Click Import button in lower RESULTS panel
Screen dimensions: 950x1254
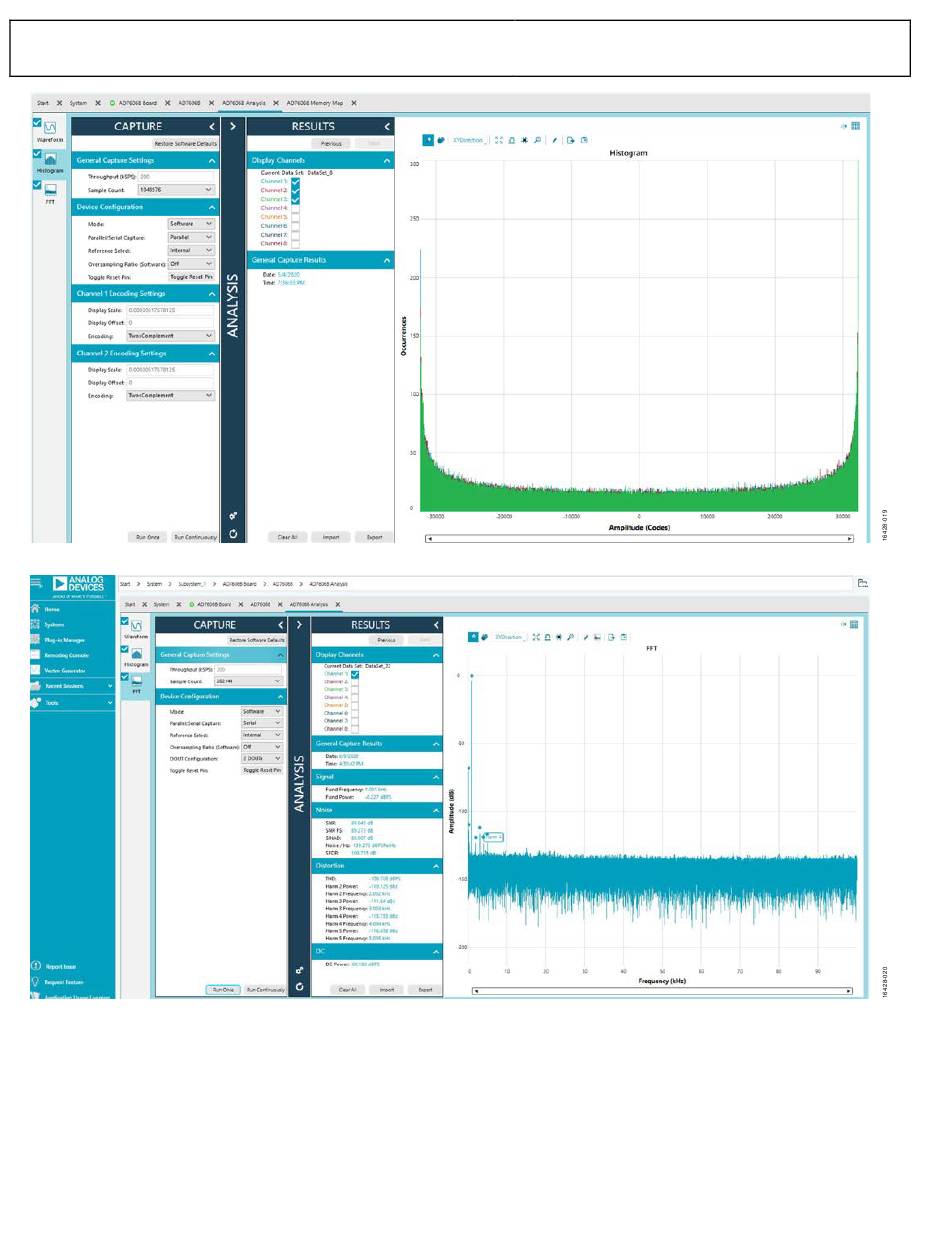point(386,989)
